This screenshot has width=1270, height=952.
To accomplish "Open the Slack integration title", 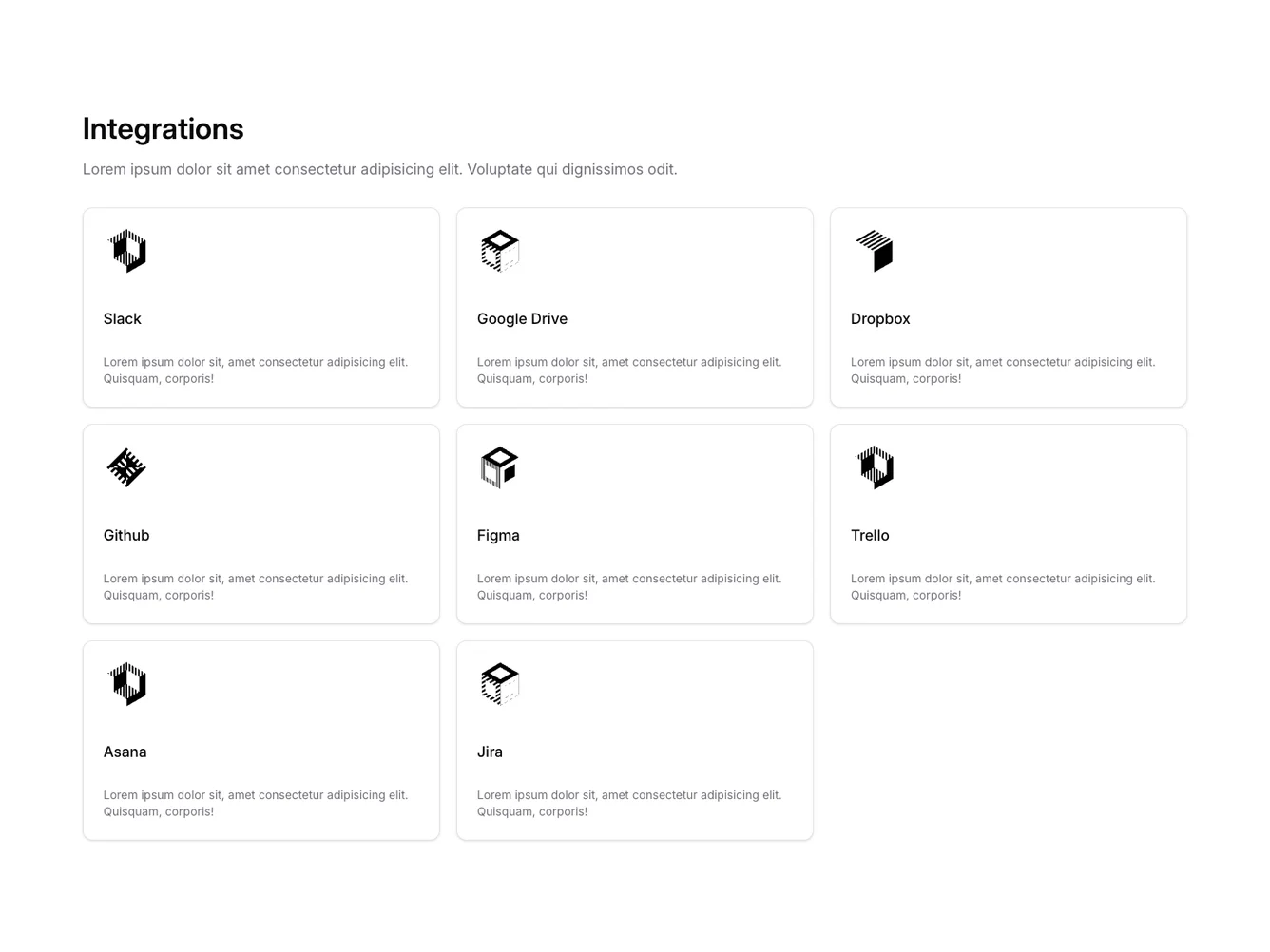I will pyautogui.click(x=123, y=319).
